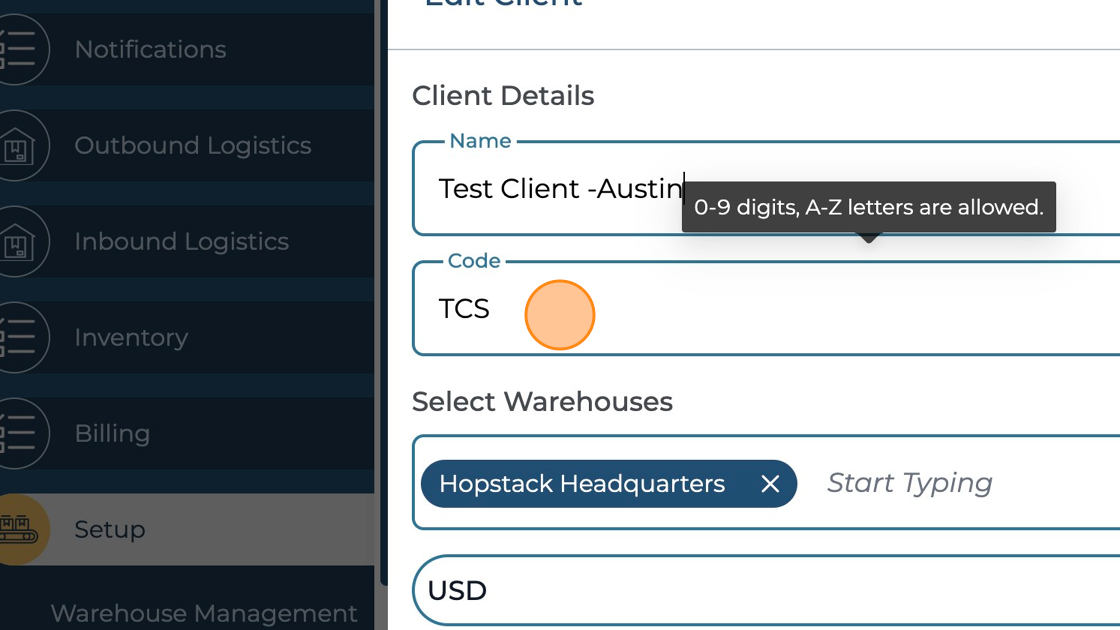Click the Billing sidebar icon

click(18, 434)
